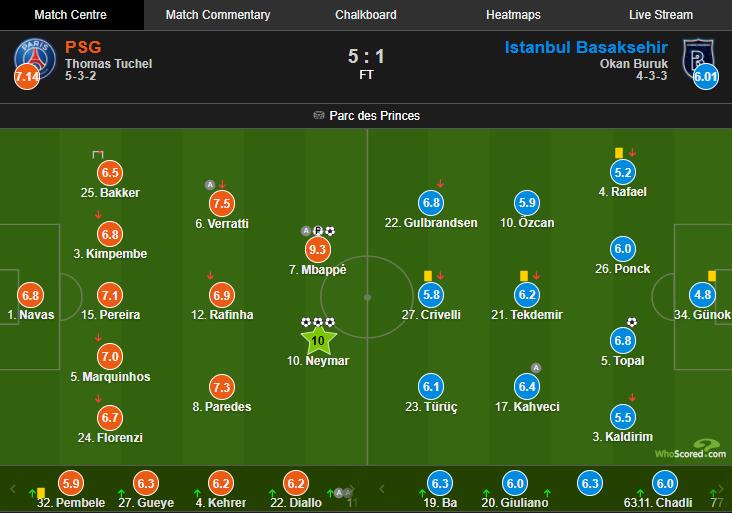732x513 pixels.
Task: Show next Basaksehir substitutes with right chevron
Action: [x=721, y=489]
